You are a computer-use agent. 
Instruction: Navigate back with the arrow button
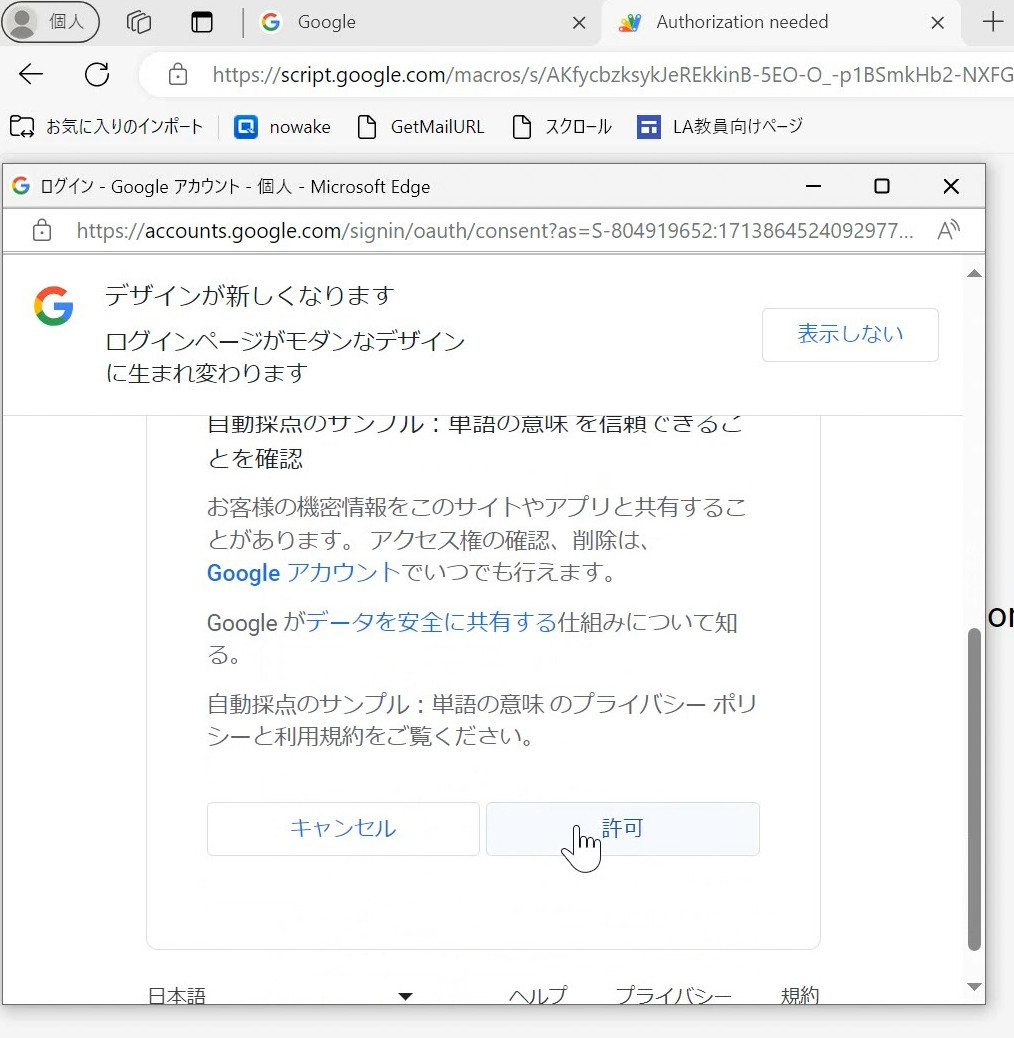point(30,74)
